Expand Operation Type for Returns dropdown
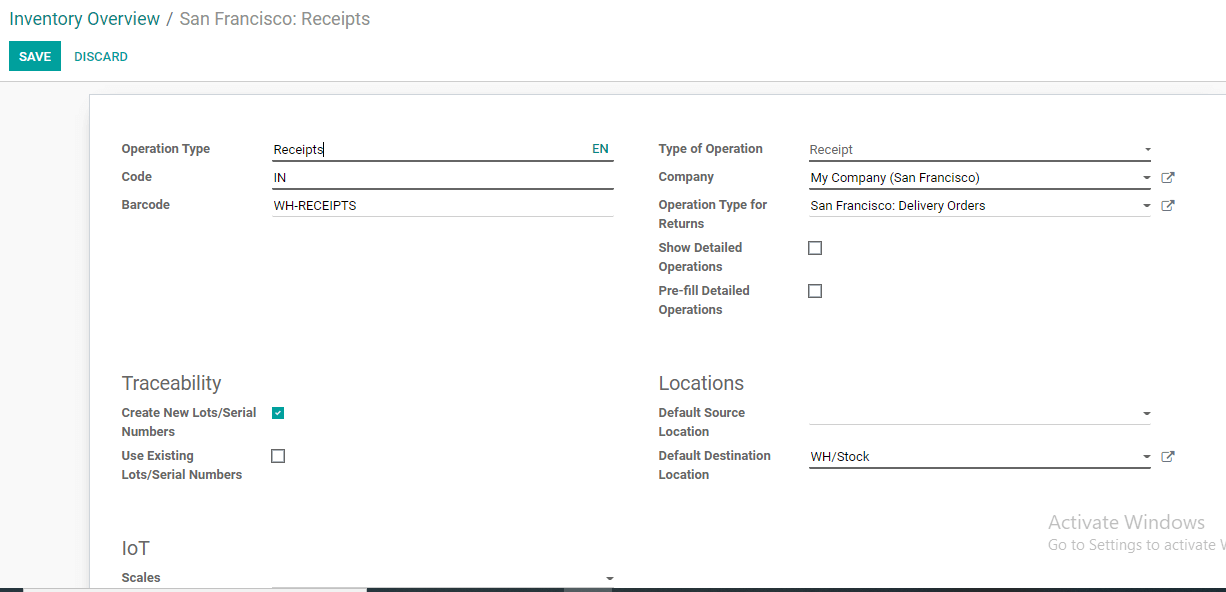The height and width of the screenshot is (592, 1226). [1147, 206]
